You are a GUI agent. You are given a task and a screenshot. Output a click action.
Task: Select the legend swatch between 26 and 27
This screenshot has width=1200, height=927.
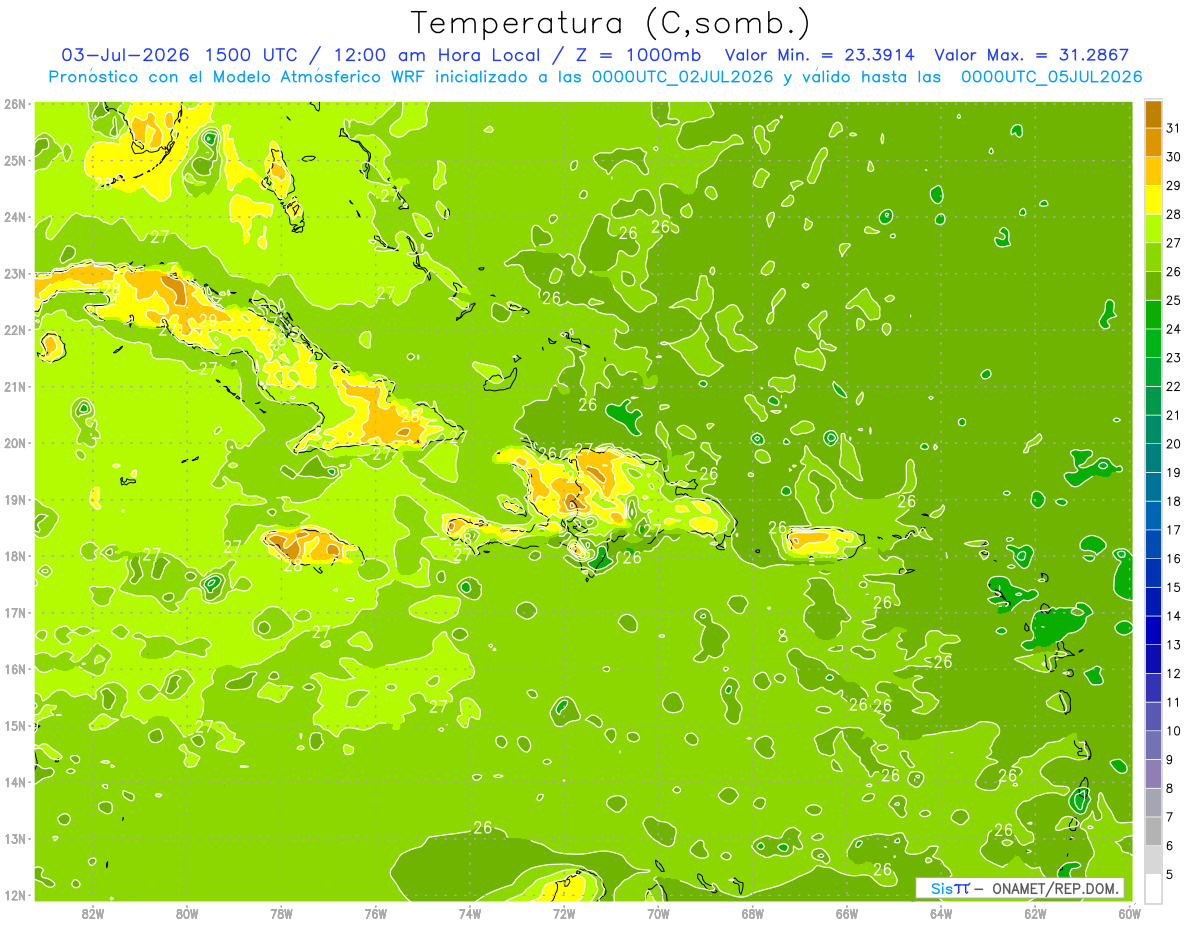pos(1153,257)
